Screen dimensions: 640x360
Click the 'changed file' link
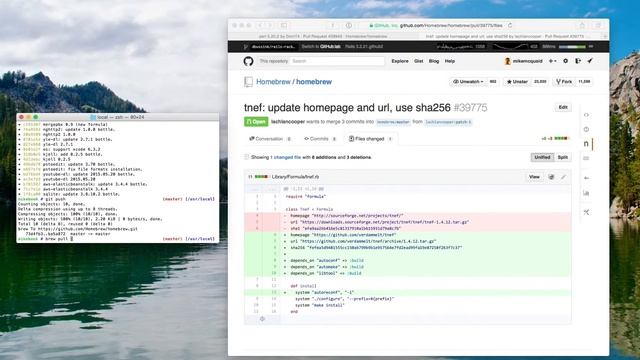(x=287, y=157)
